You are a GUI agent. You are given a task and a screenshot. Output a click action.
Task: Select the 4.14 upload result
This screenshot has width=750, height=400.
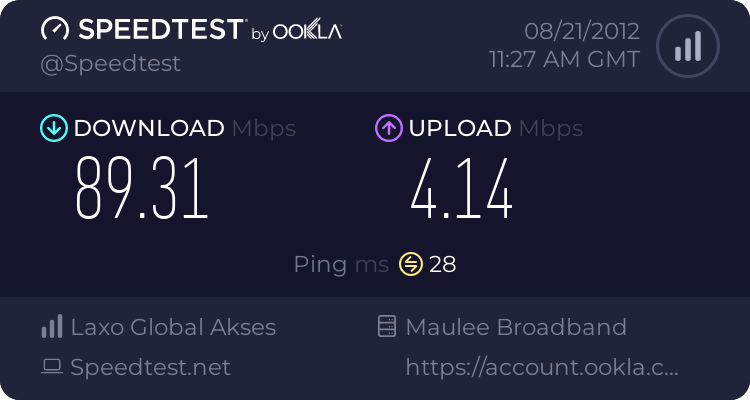click(462, 189)
